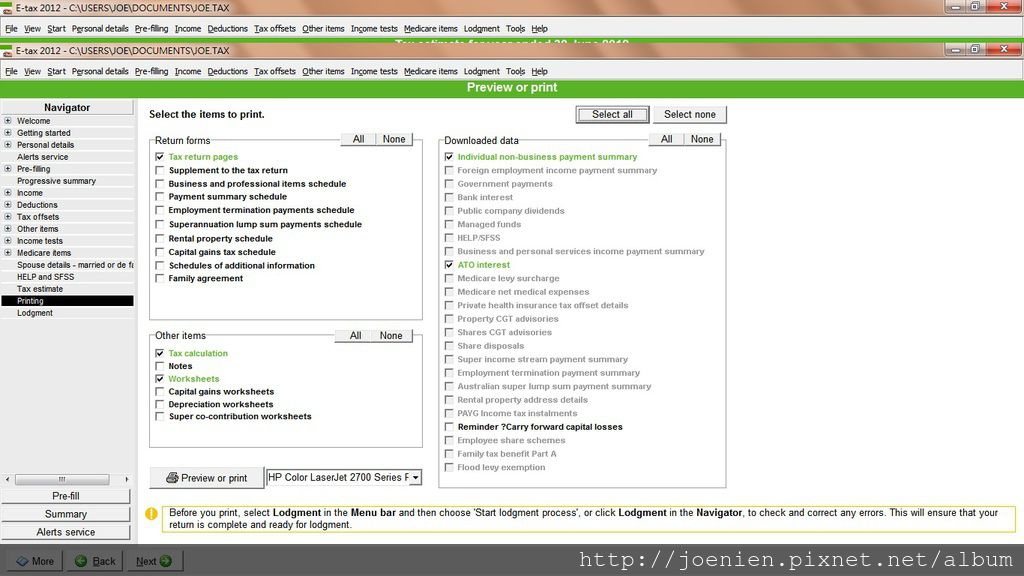Screen dimensions: 1024x576
Task: Click None in Other items group
Action: click(x=391, y=336)
